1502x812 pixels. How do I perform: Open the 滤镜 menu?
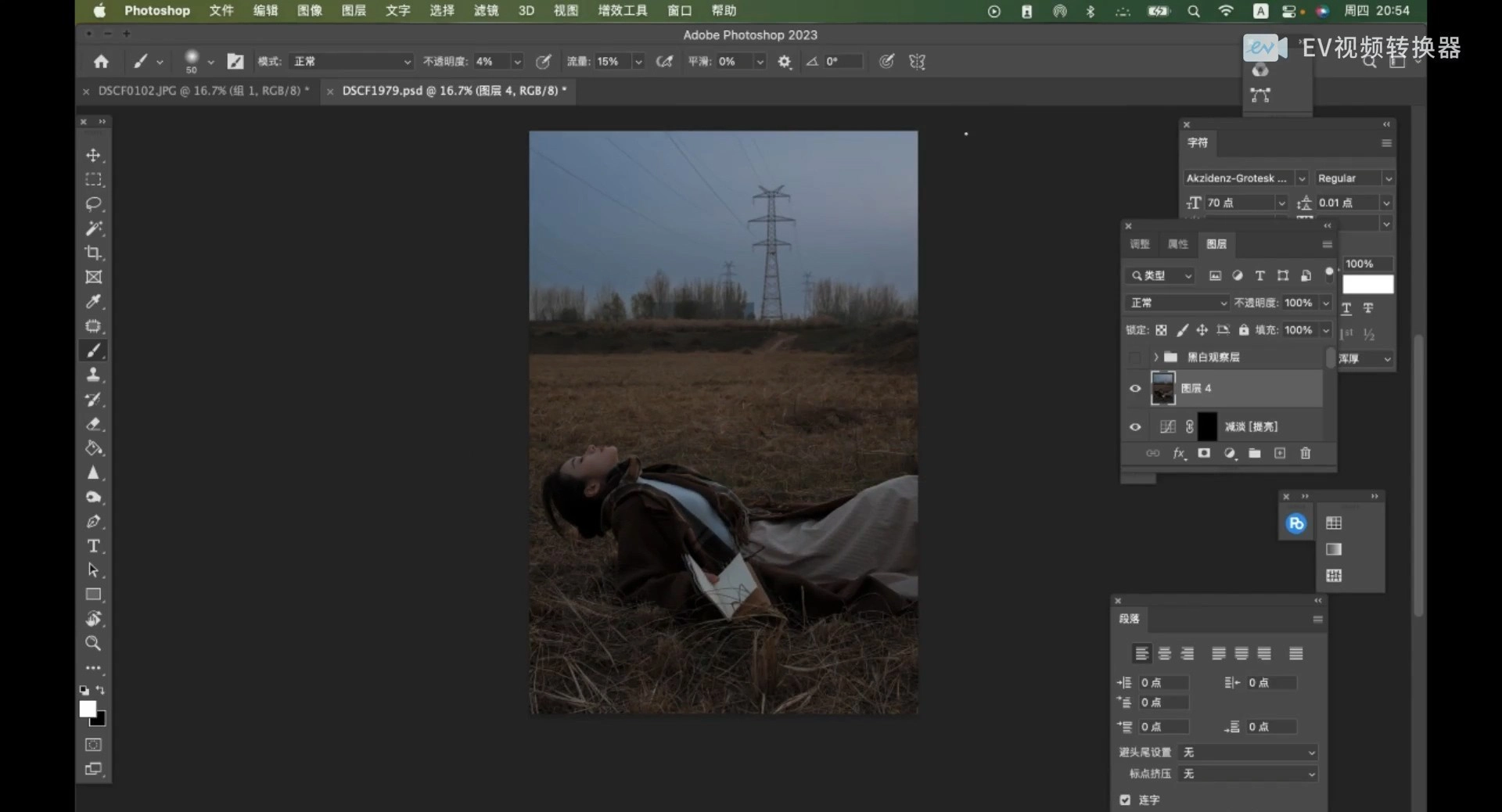tap(486, 10)
